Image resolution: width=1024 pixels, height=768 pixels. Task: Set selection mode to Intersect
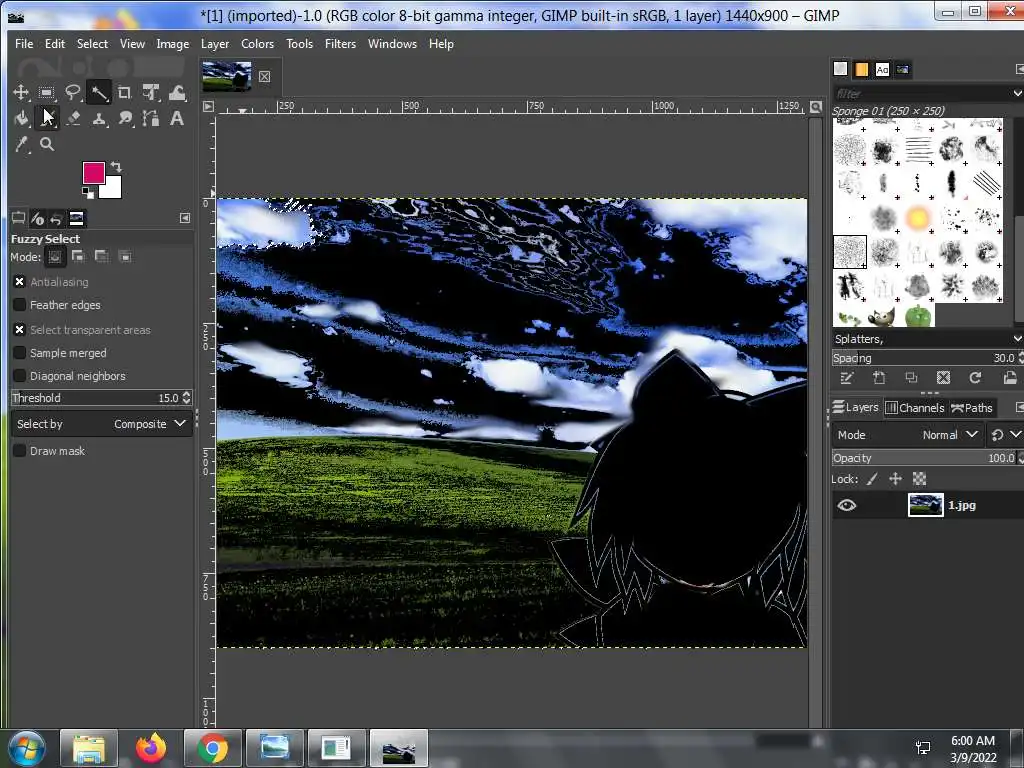coord(125,257)
